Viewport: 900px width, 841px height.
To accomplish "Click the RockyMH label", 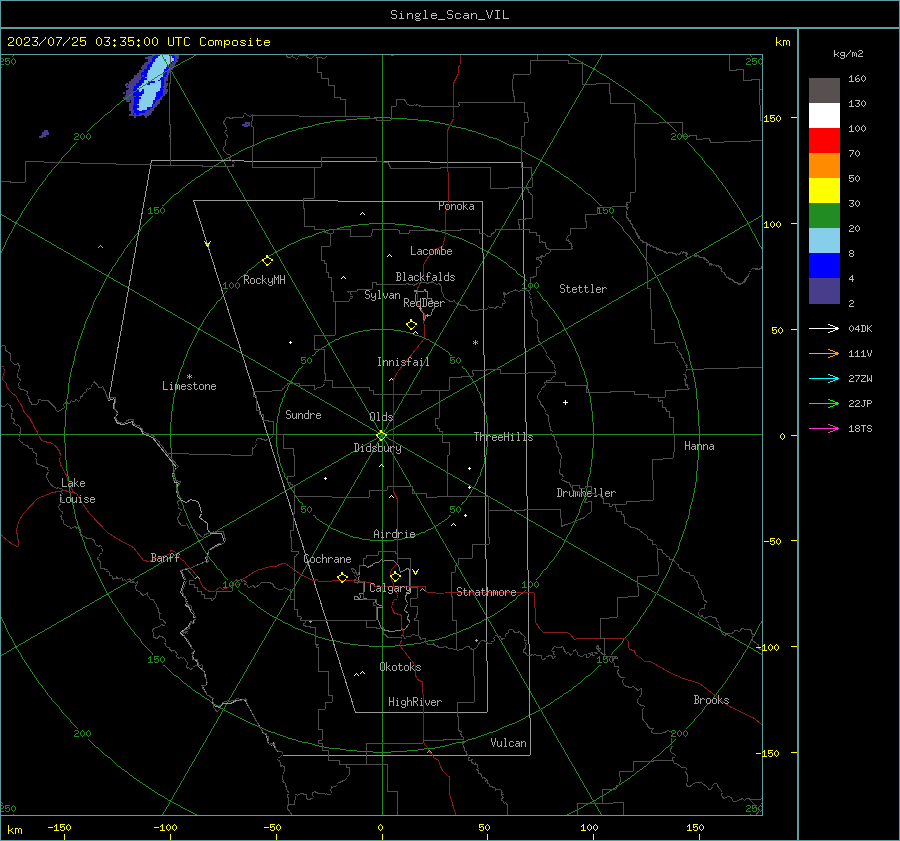I will coord(264,280).
